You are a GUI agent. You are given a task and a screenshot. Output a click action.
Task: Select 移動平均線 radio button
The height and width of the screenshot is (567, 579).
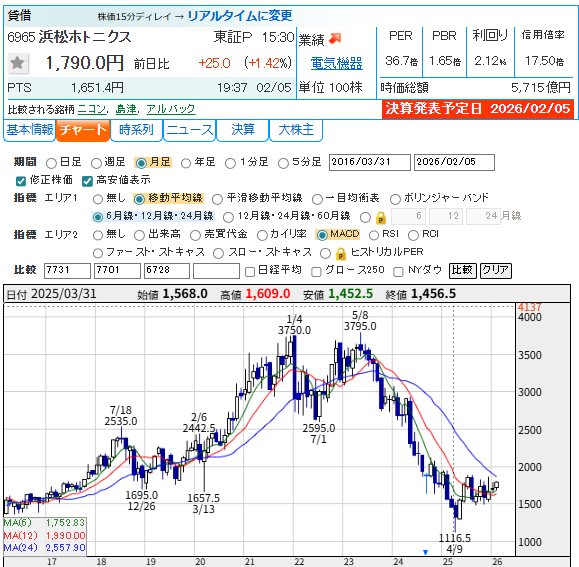click(x=139, y=199)
